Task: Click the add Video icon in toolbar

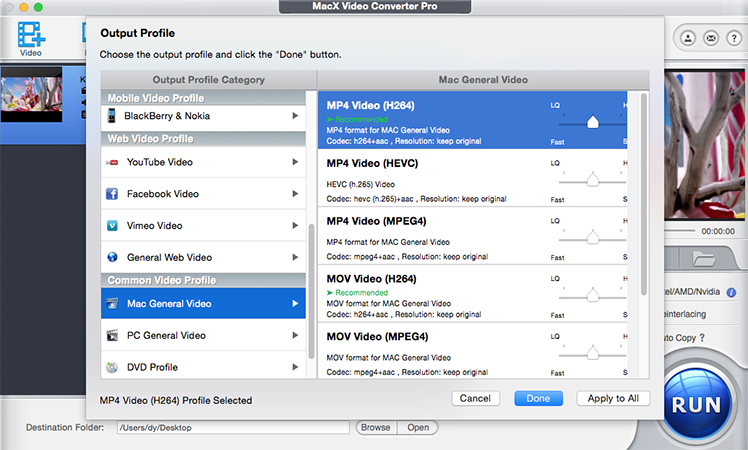Action: pyautogui.click(x=31, y=39)
